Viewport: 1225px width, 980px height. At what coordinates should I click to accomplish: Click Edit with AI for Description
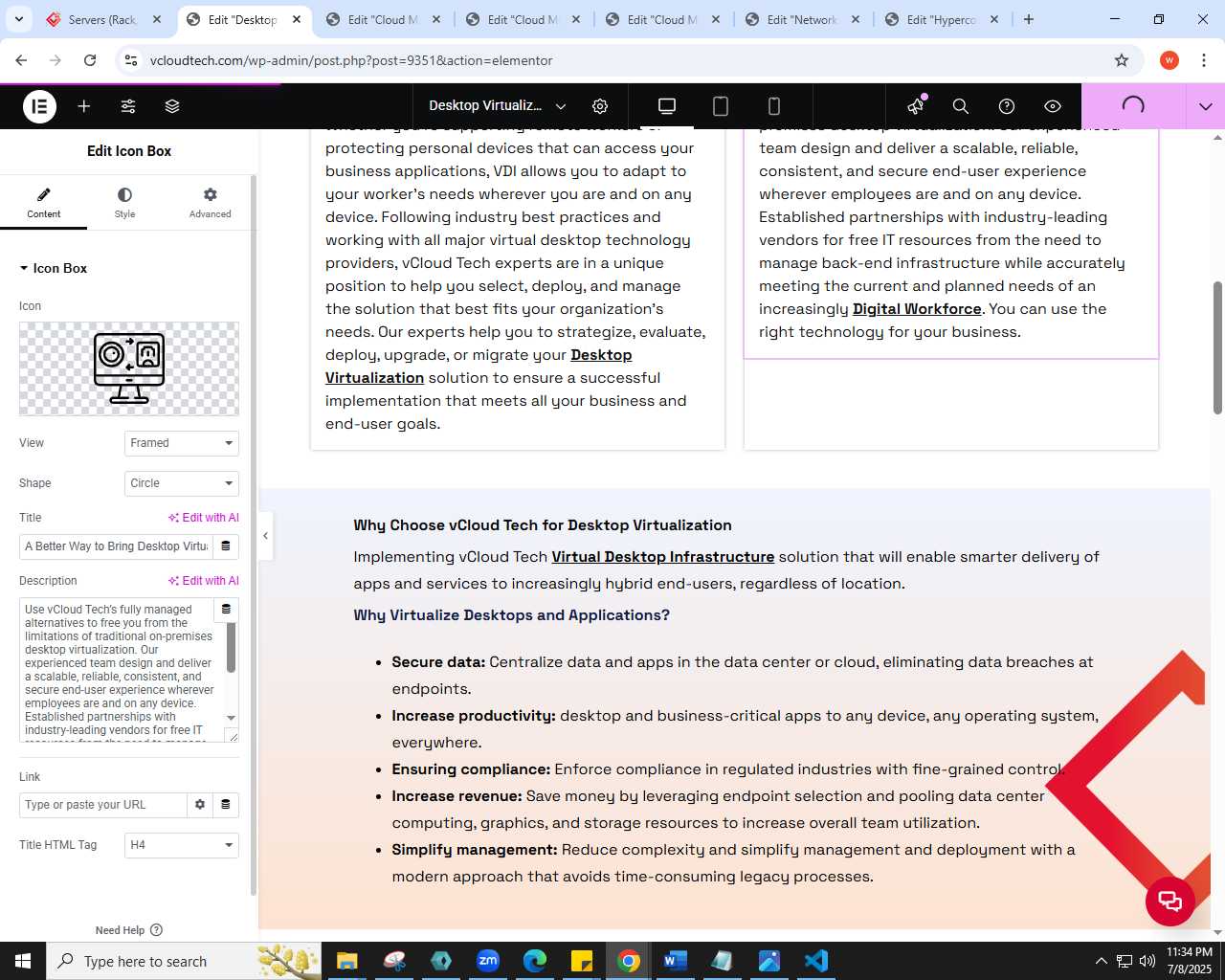coord(204,581)
